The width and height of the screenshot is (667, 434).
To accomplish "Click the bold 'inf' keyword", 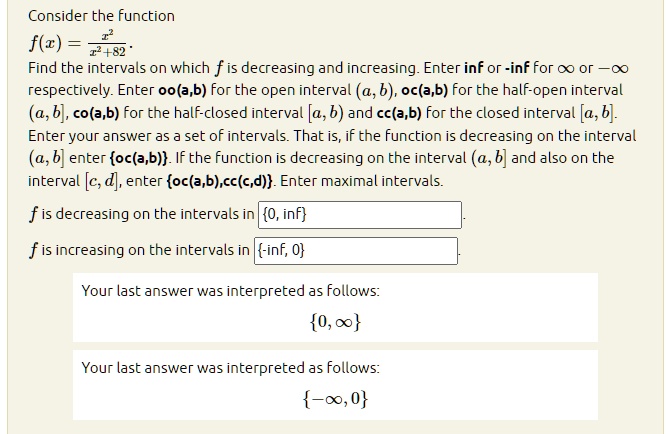I will pos(473,68).
